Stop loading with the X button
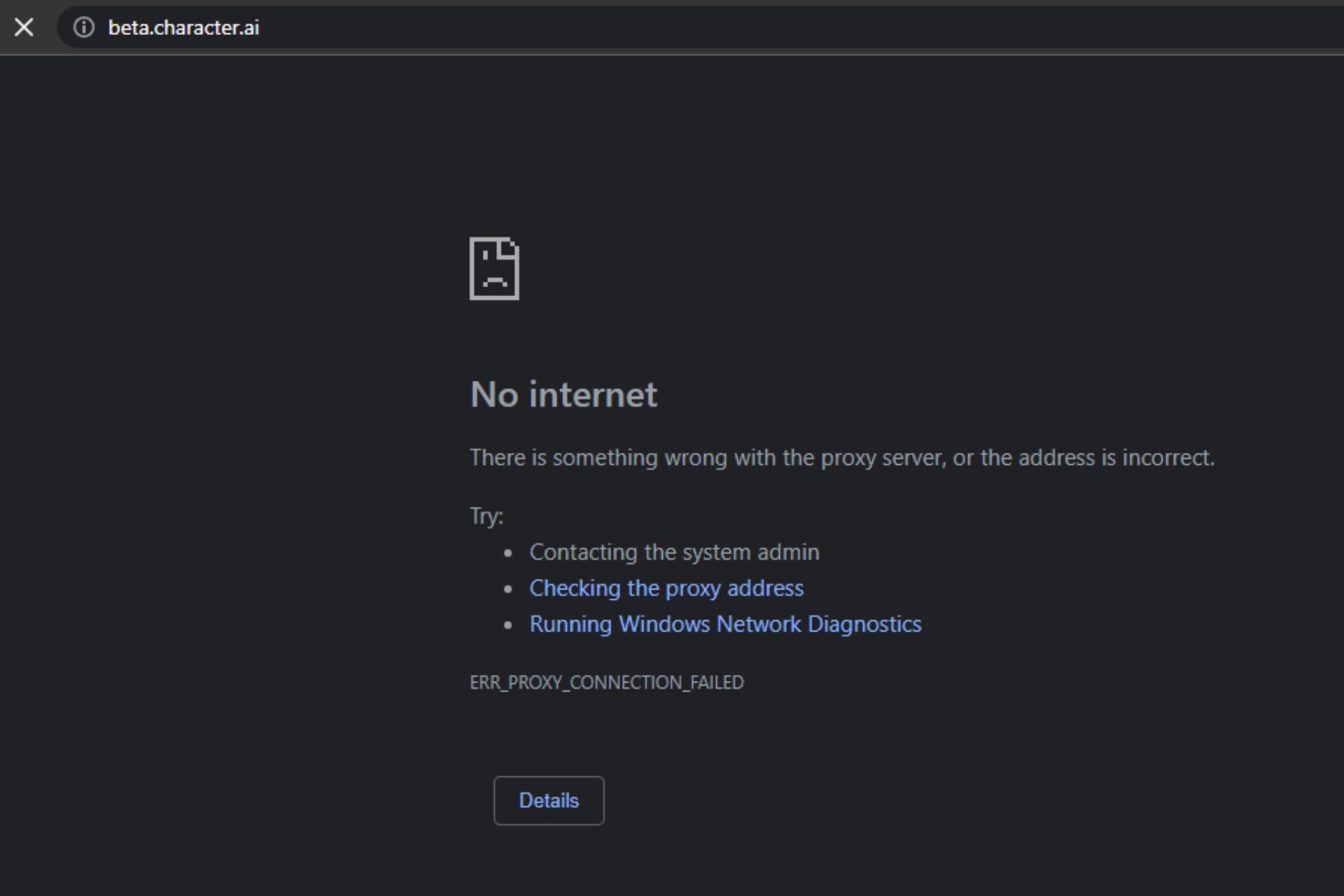The image size is (1344, 896). (x=24, y=27)
